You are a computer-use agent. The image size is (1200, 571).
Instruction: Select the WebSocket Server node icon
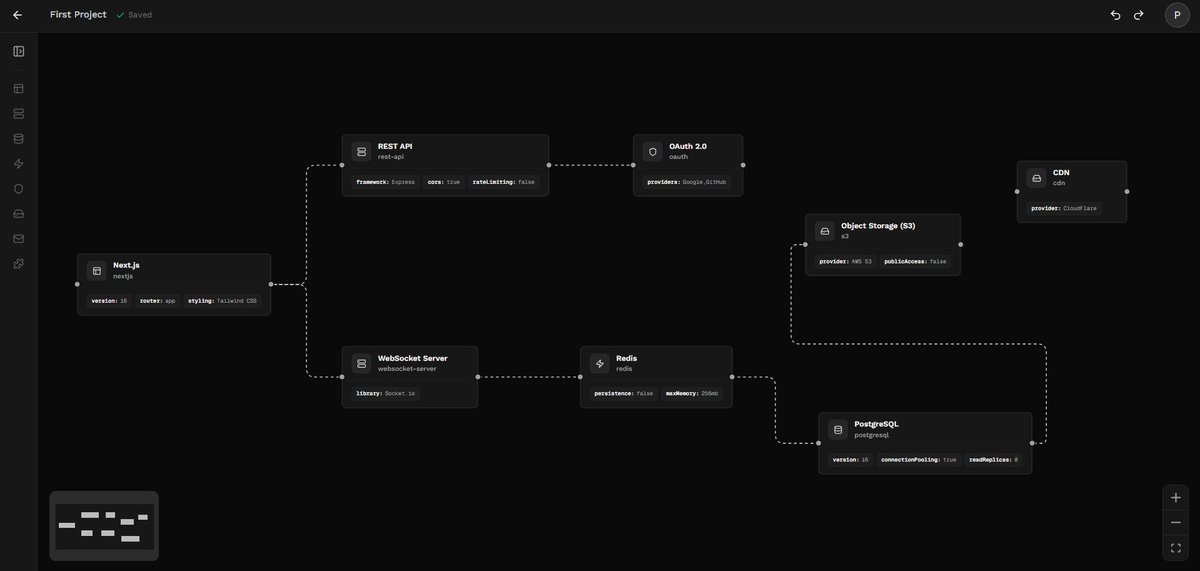coord(361,364)
